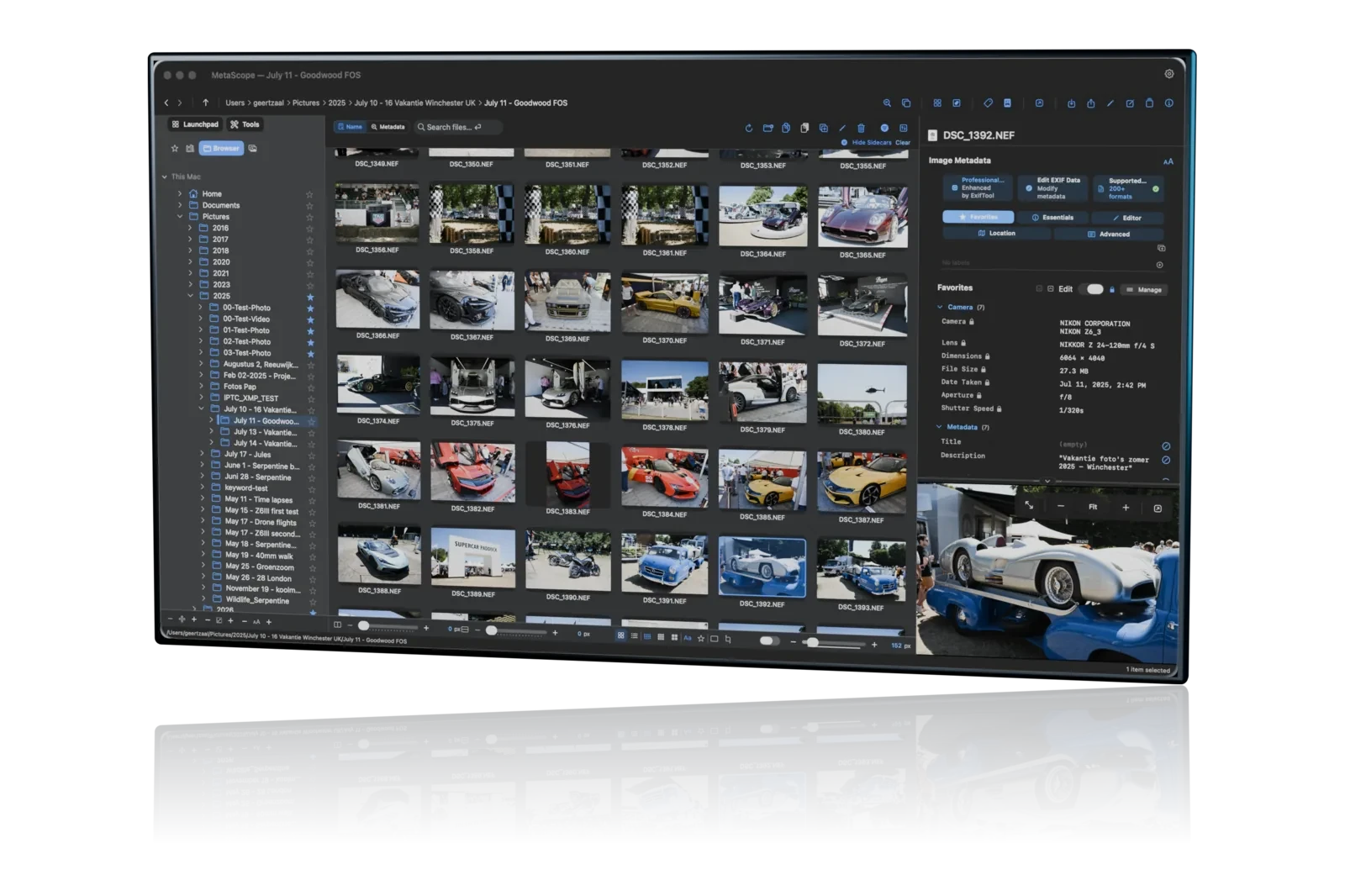Collapse July 10 - 16 Vakantie folder
The image size is (1345, 896).
pyautogui.click(x=201, y=408)
